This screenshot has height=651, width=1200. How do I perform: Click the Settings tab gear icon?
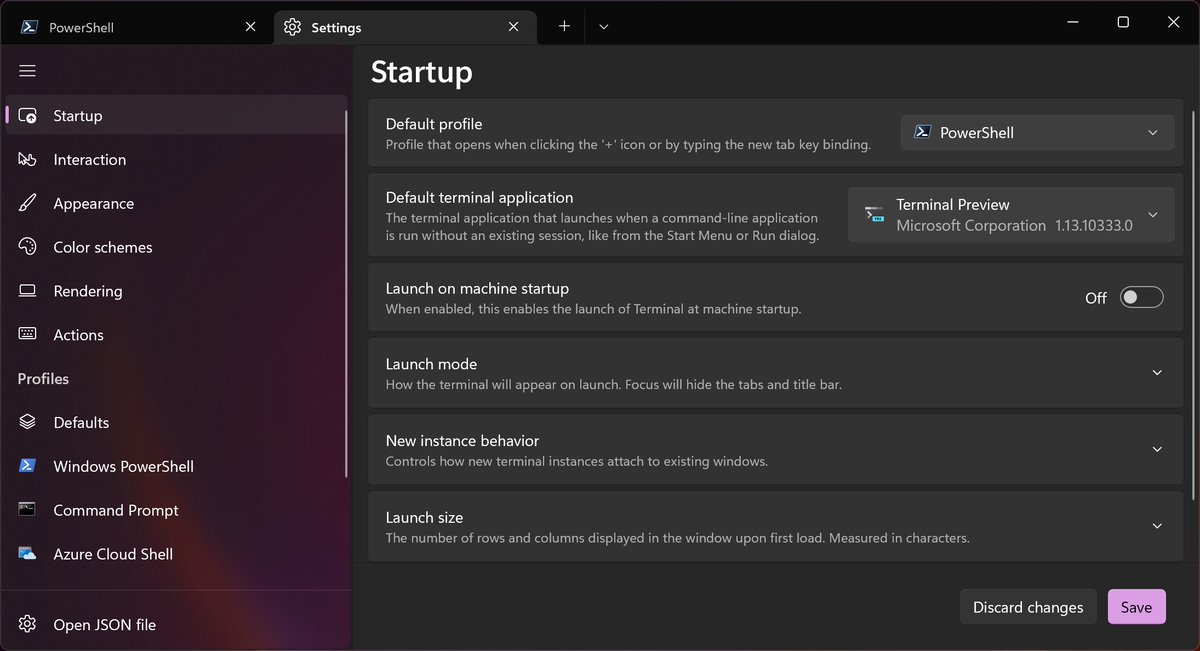(292, 27)
